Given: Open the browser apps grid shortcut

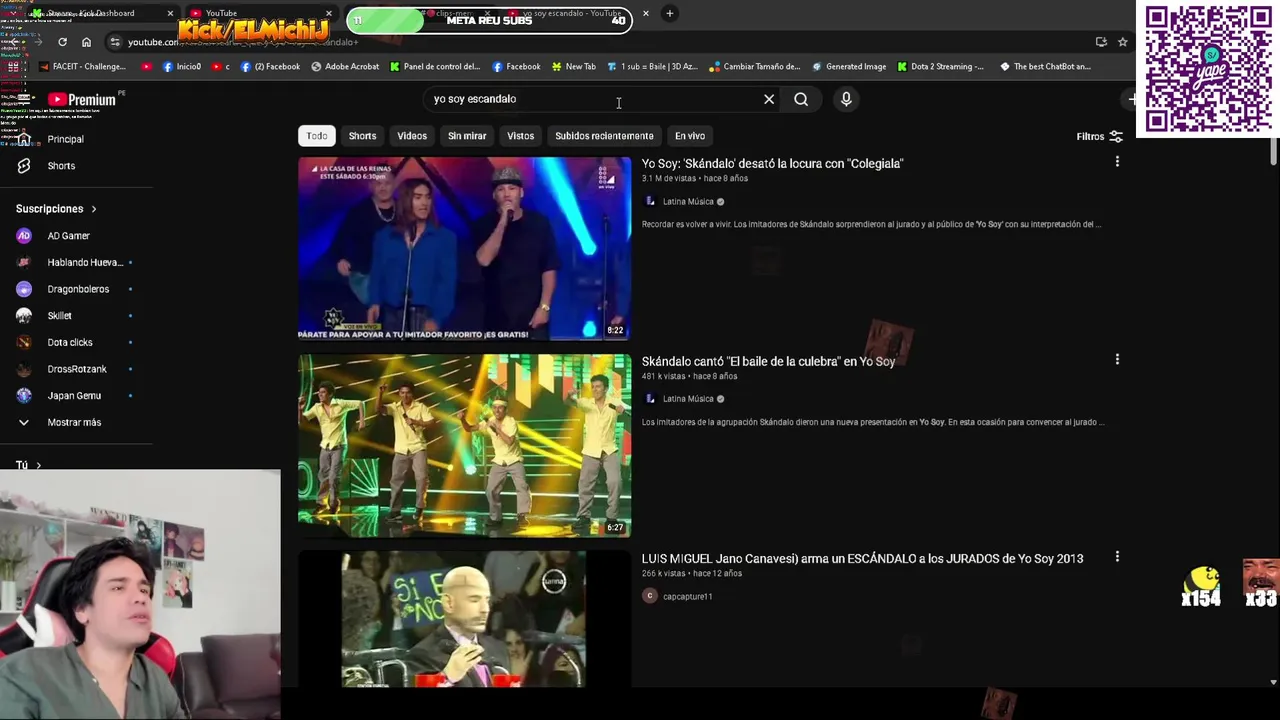Looking at the screenshot, I should [14, 67].
